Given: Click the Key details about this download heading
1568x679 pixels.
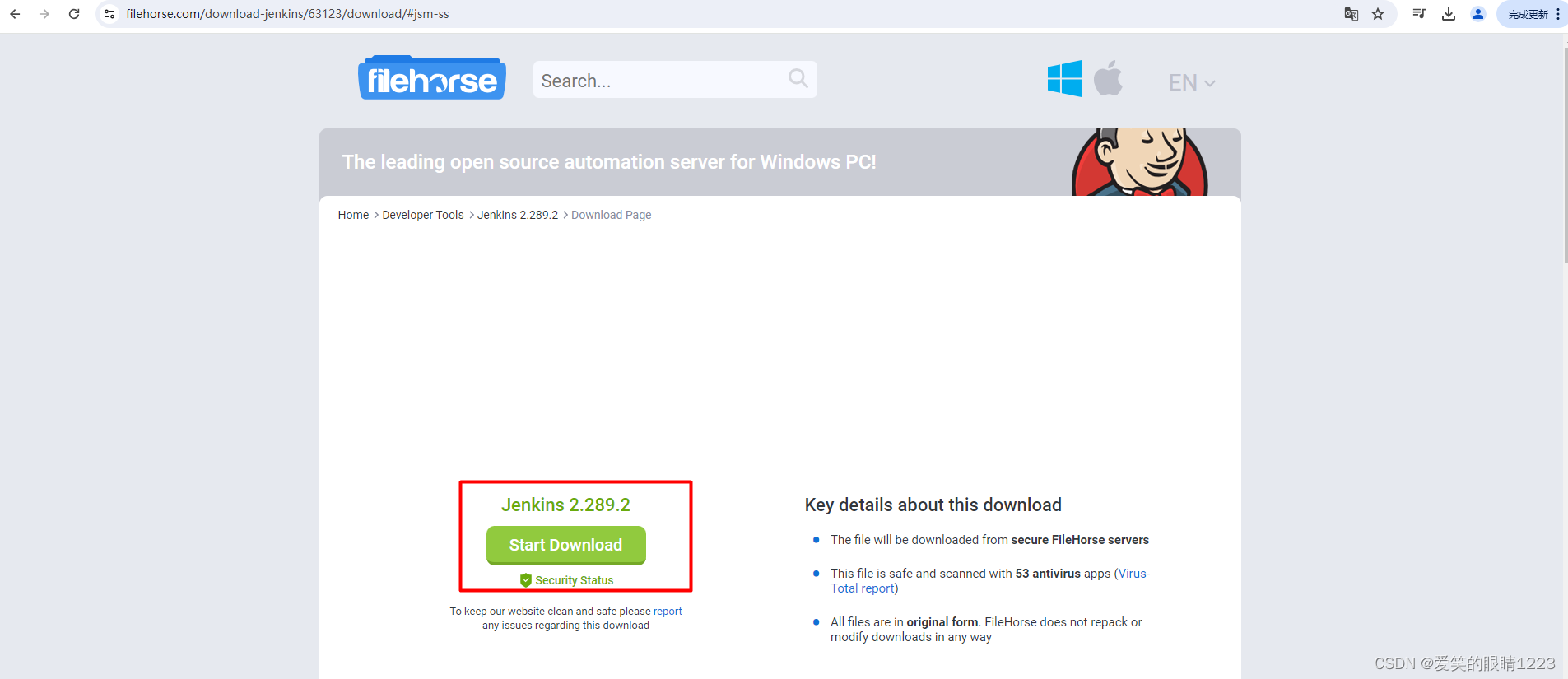Looking at the screenshot, I should [933, 505].
